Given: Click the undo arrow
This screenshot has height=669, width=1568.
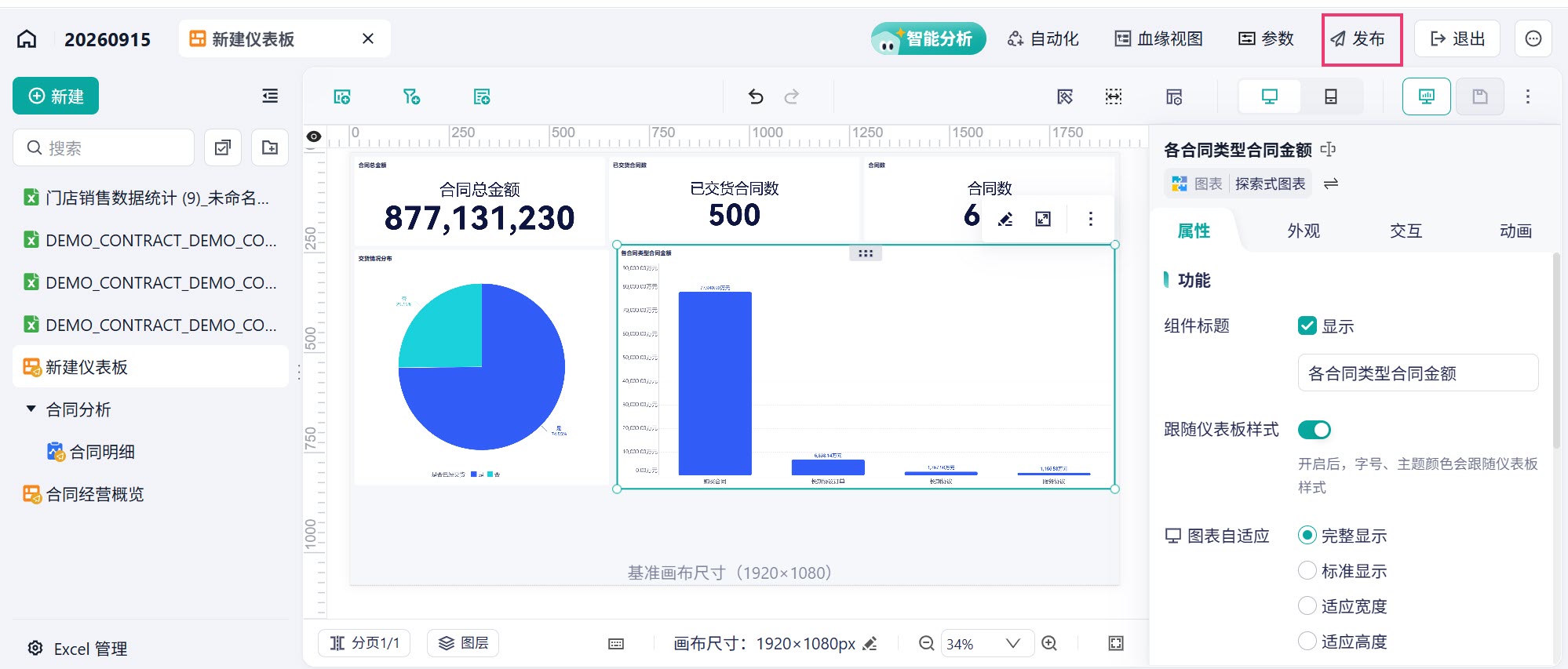Looking at the screenshot, I should 756,96.
